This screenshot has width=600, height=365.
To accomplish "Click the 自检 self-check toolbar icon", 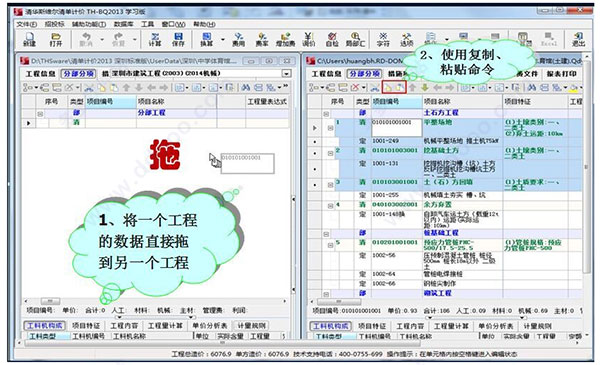I will [332, 39].
